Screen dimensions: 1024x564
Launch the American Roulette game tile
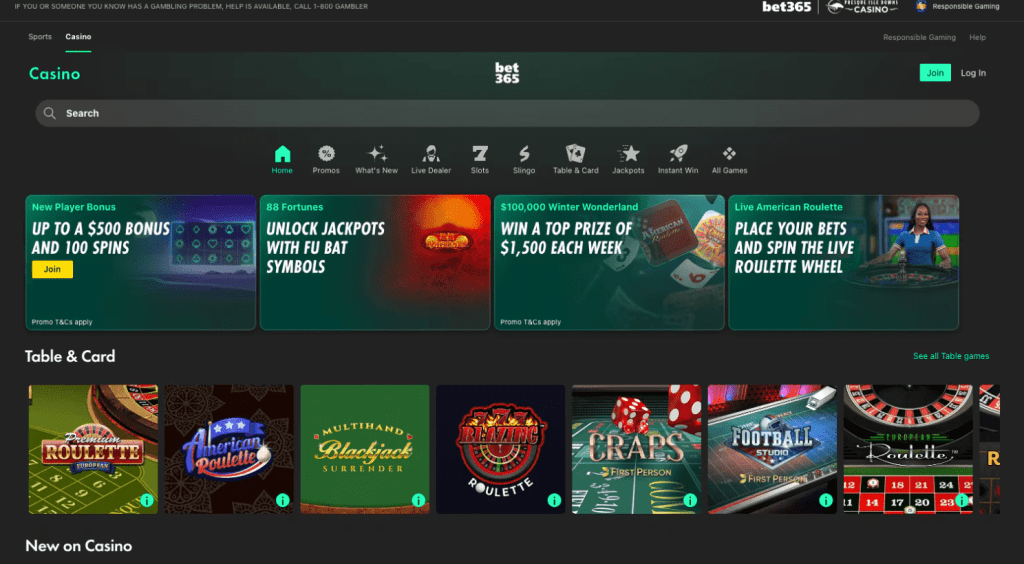(x=229, y=449)
